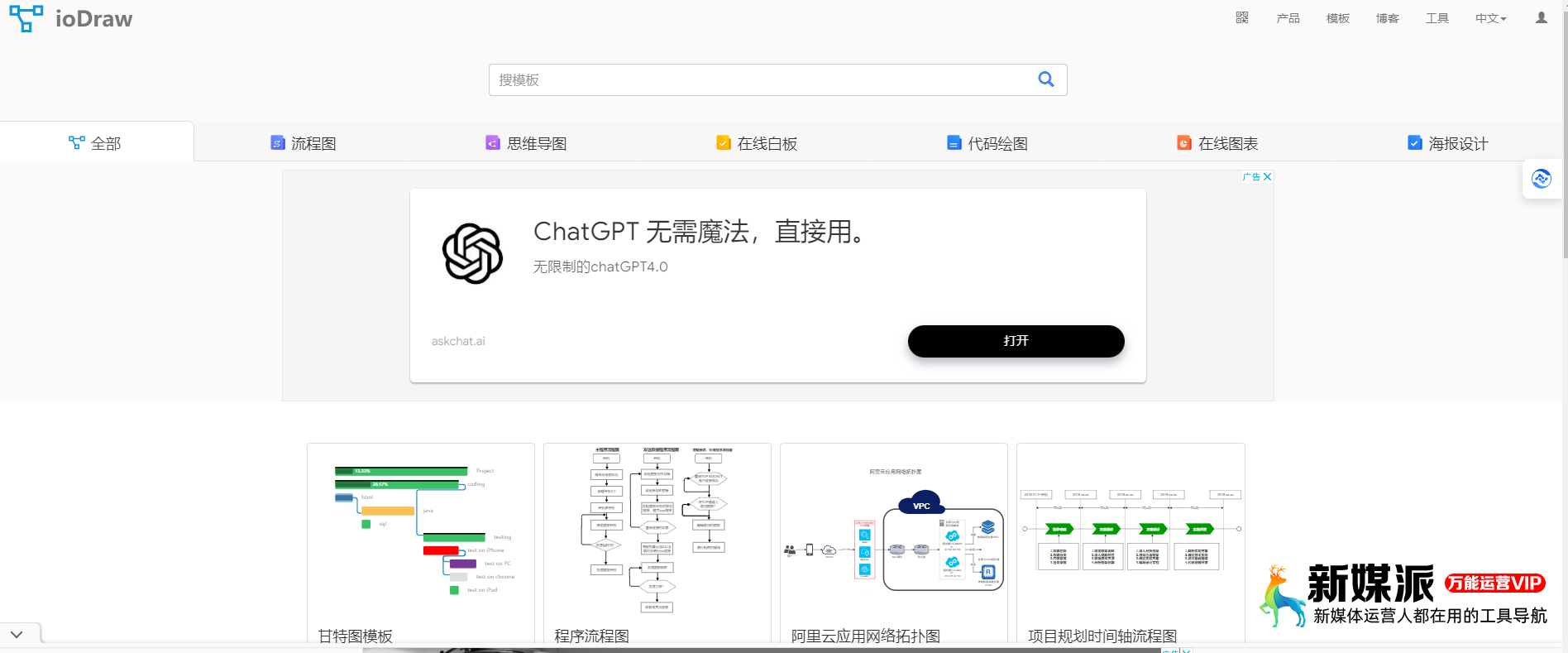Click the floating blue assistant icon
This screenshot has width=1568, height=653.
coord(1542,179)
